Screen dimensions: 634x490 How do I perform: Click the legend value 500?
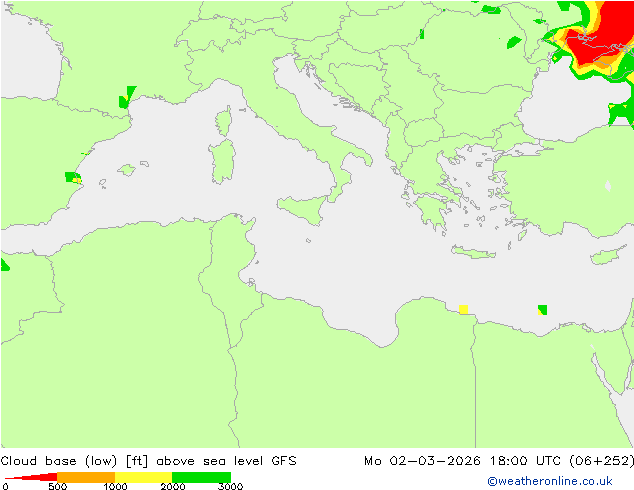[x=58, y=486]
